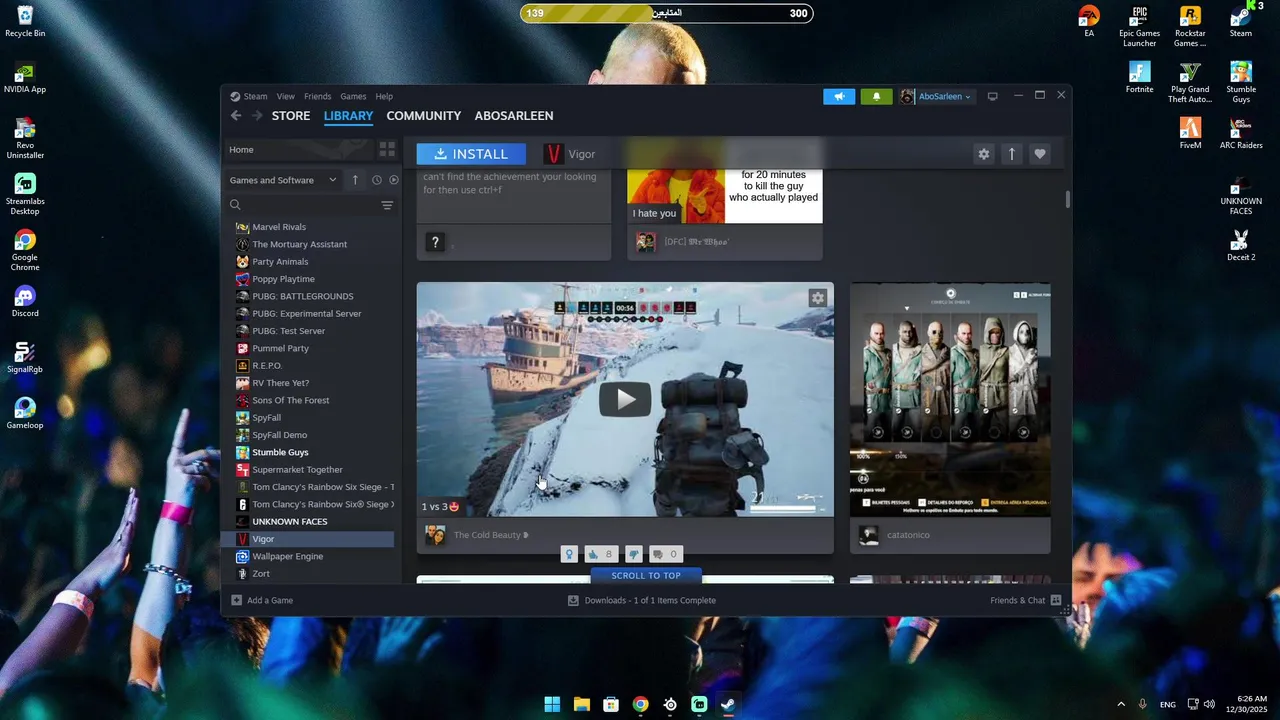
Task: Enter Big Picture mode via monitor icon
Action: click(x=993, y=97)
